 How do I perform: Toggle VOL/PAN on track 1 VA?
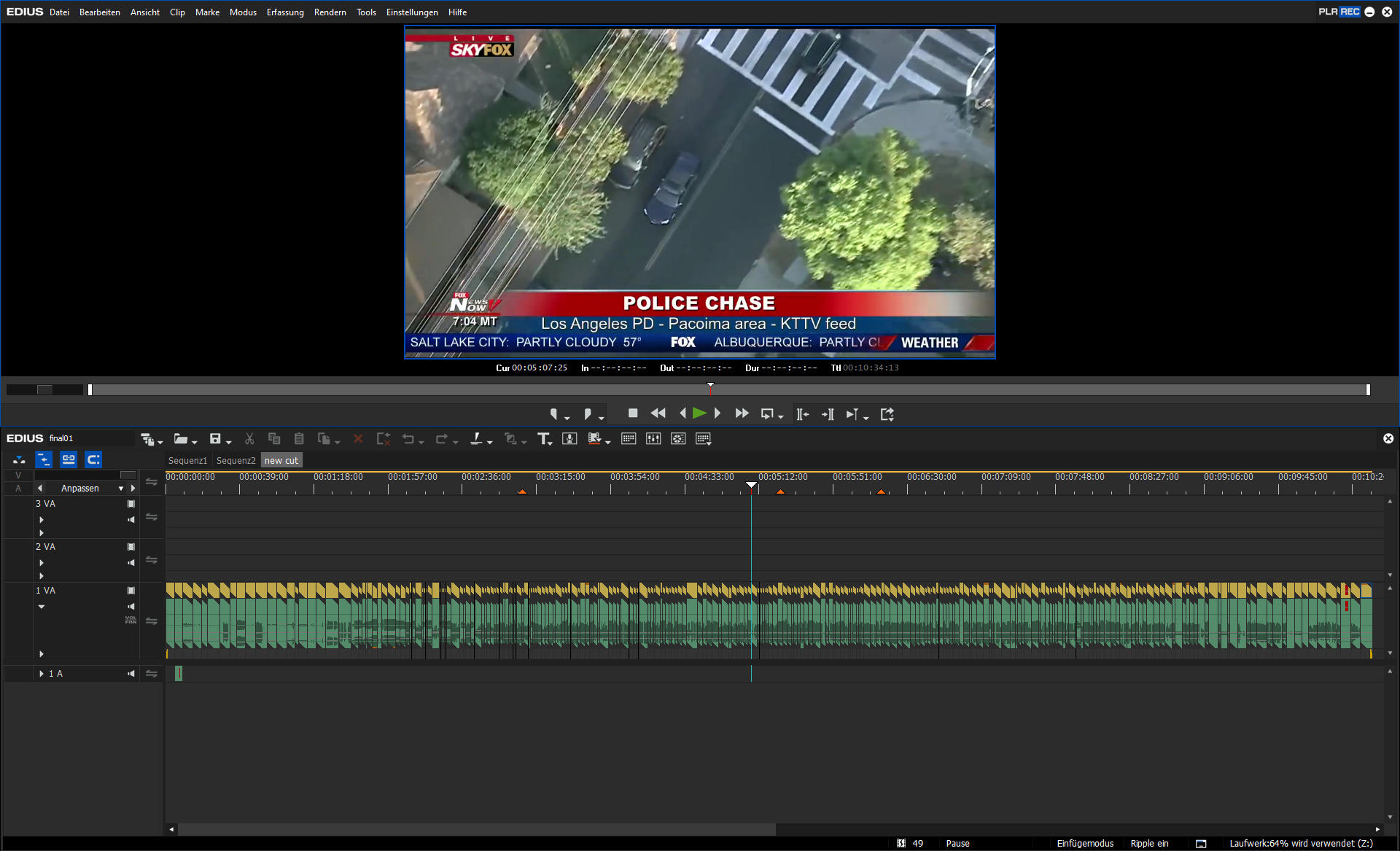[131, 620]
